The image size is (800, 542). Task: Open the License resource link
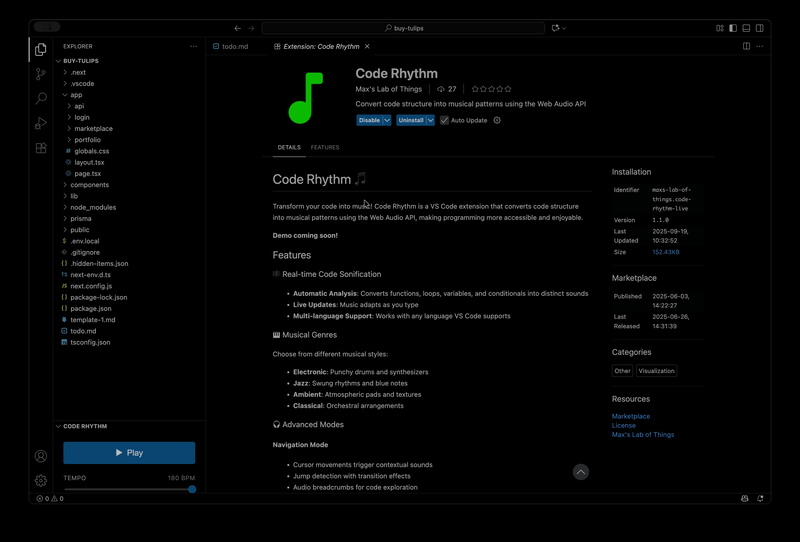[623, 426]
